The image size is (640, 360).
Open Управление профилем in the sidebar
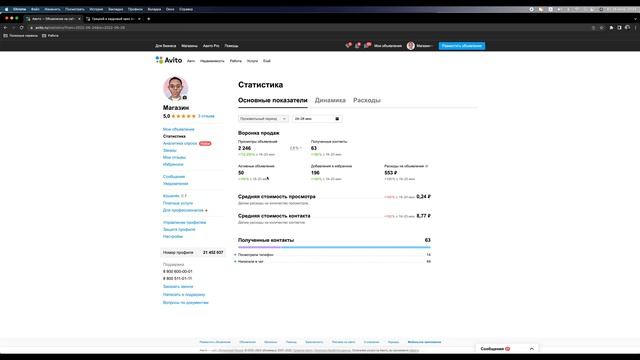pyautogui.click(x=184, y=222)
